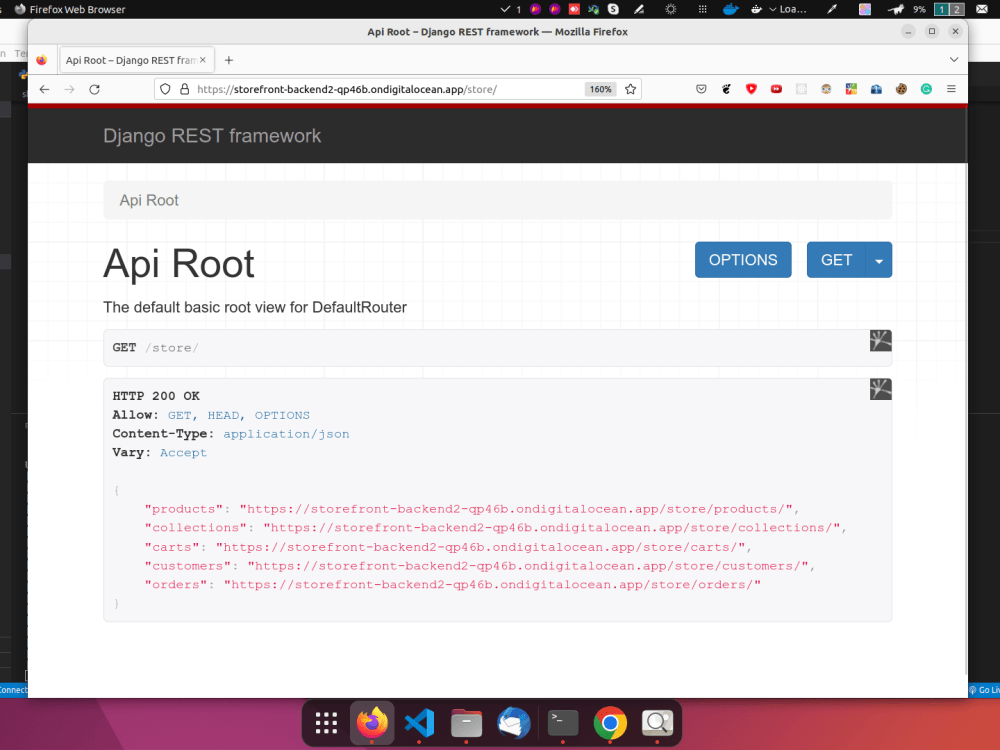This screenshot has width=1000, height=750.
Task: Open the Files manager from dock
Action: coord(467,723)
